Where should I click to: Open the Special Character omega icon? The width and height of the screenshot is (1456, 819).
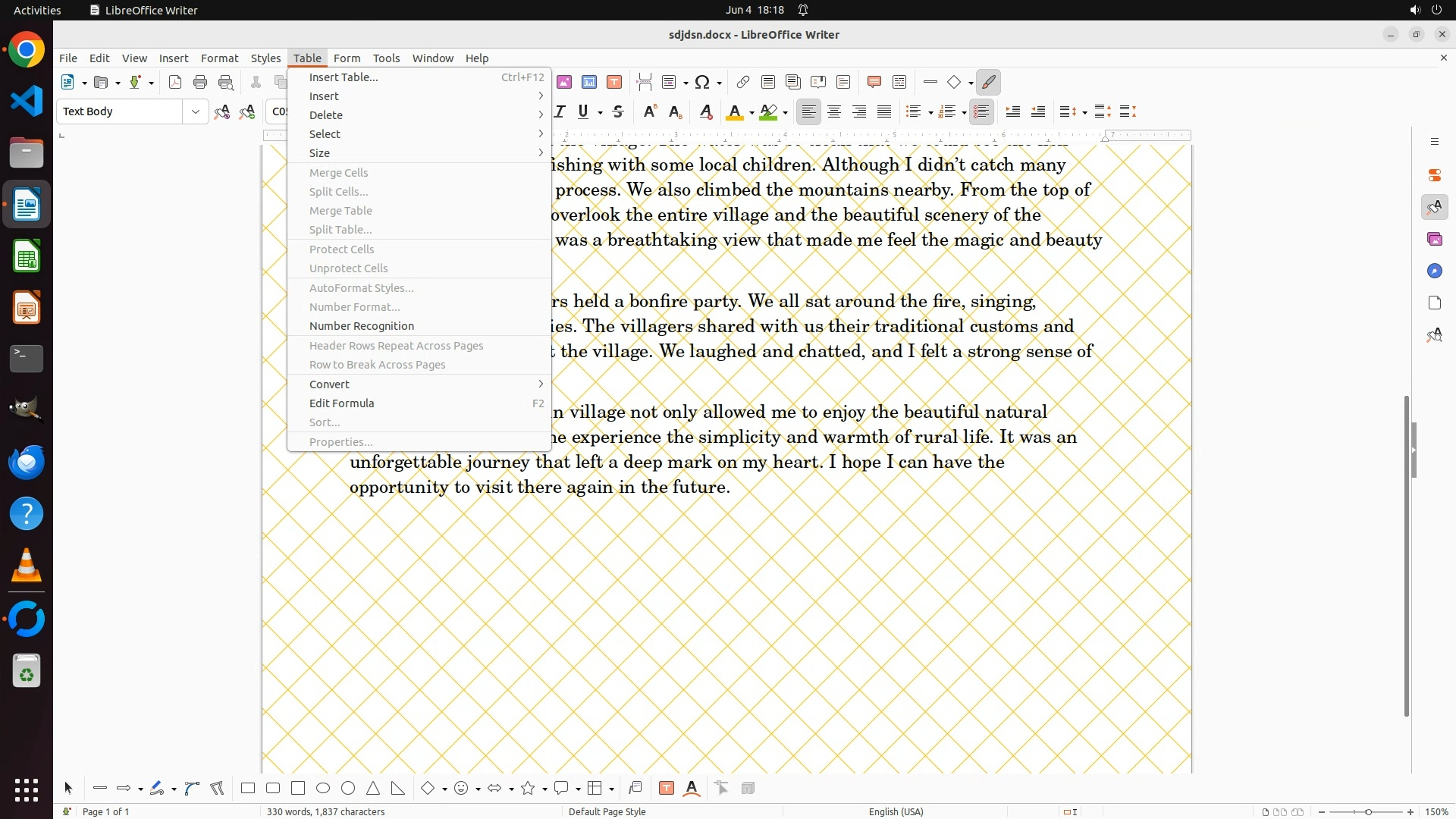702,82
